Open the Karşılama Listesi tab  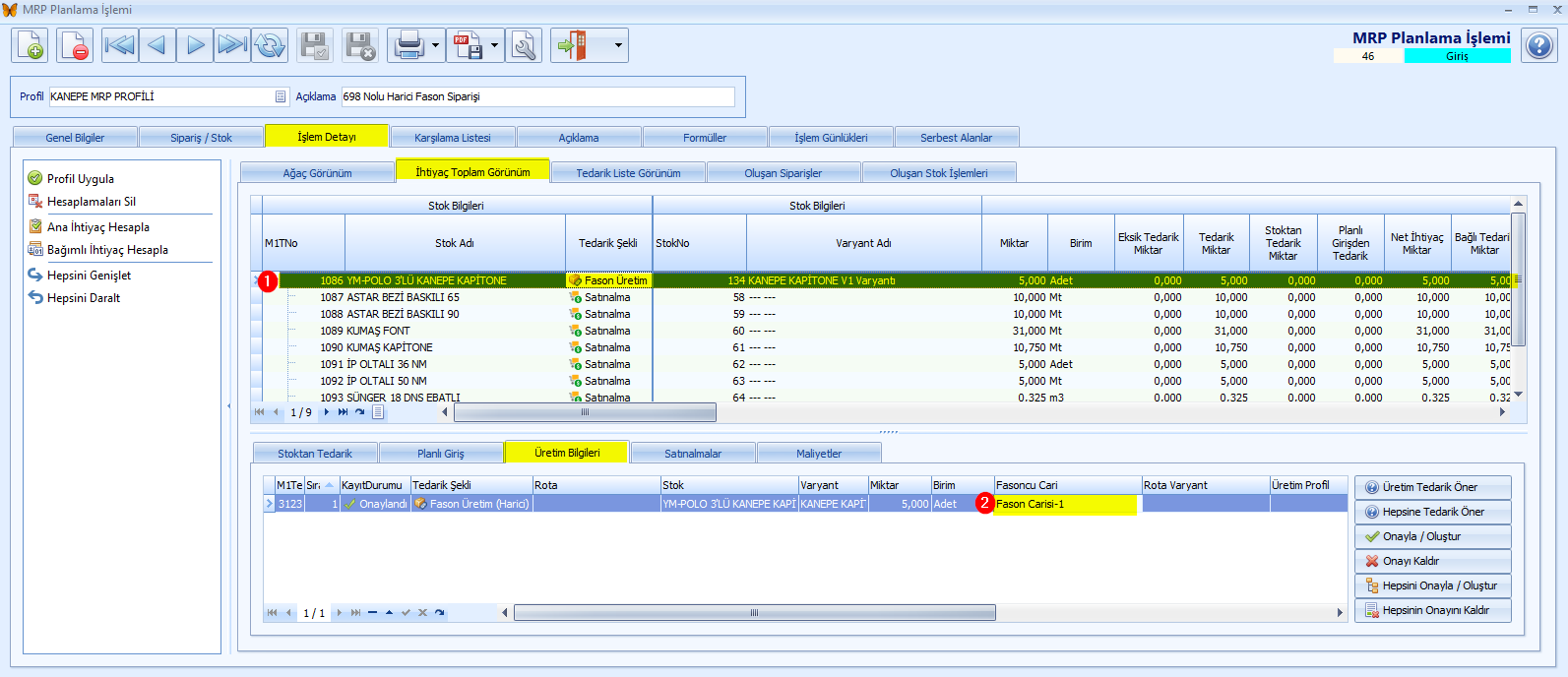(x=453, y=138)
